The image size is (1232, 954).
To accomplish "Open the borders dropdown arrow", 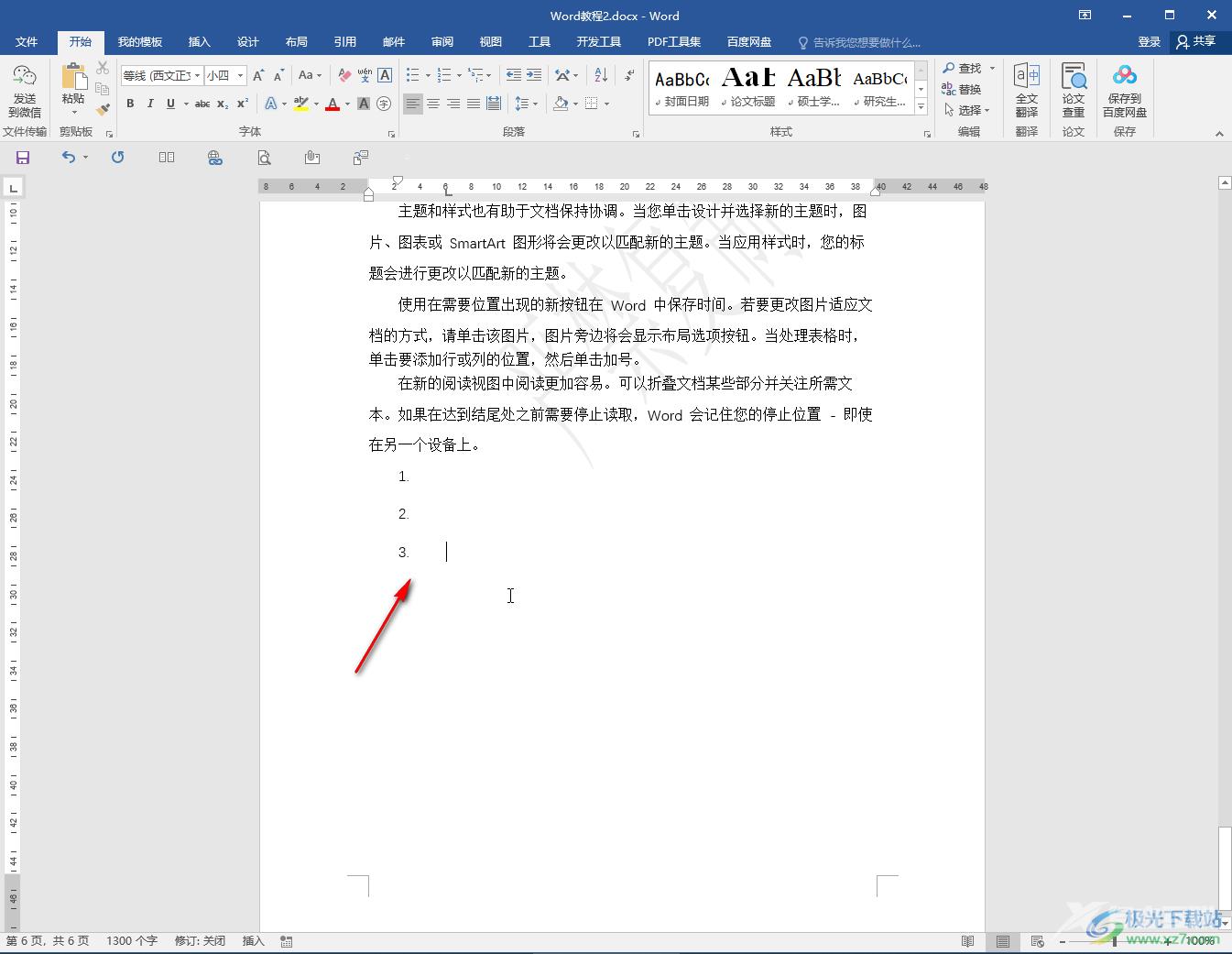I will [607, 104].
